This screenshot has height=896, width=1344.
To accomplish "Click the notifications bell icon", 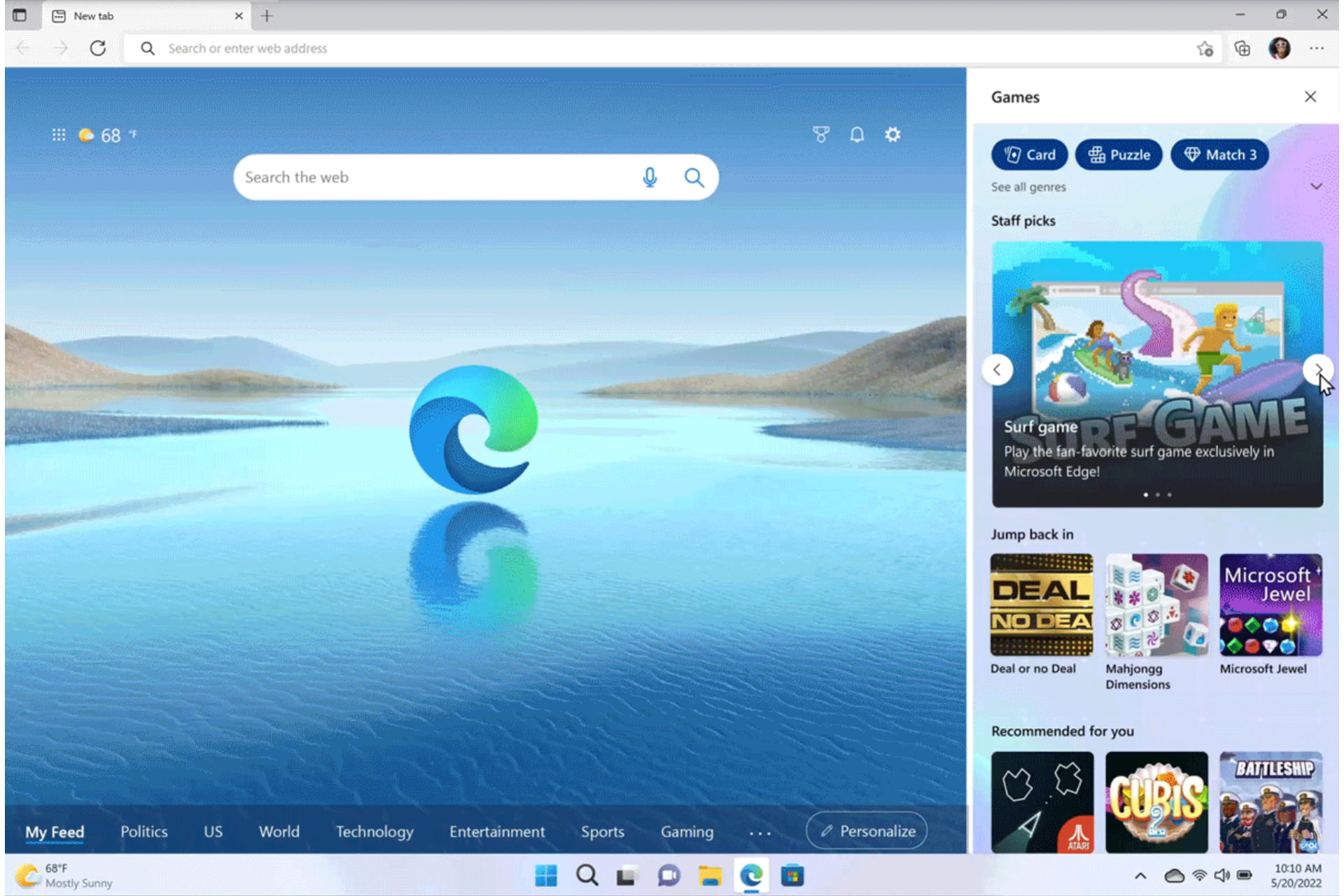I will [857, 134].
